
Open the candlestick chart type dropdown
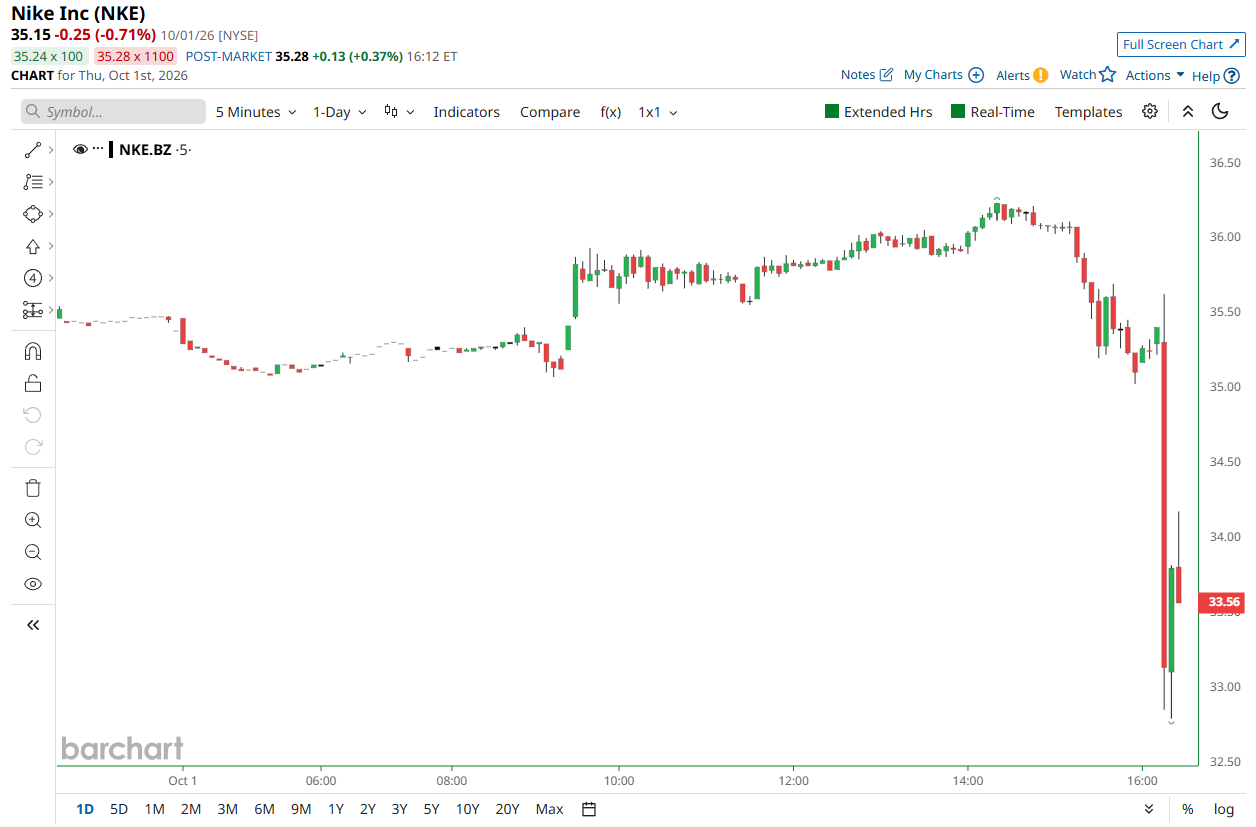[x=399, y=112]
